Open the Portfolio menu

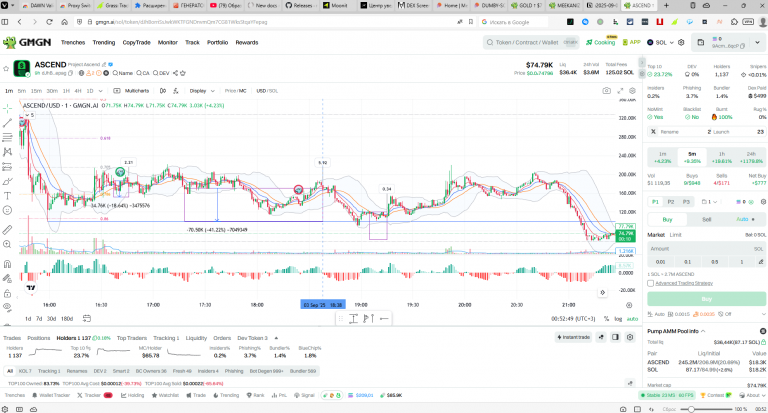click(217, 43)
